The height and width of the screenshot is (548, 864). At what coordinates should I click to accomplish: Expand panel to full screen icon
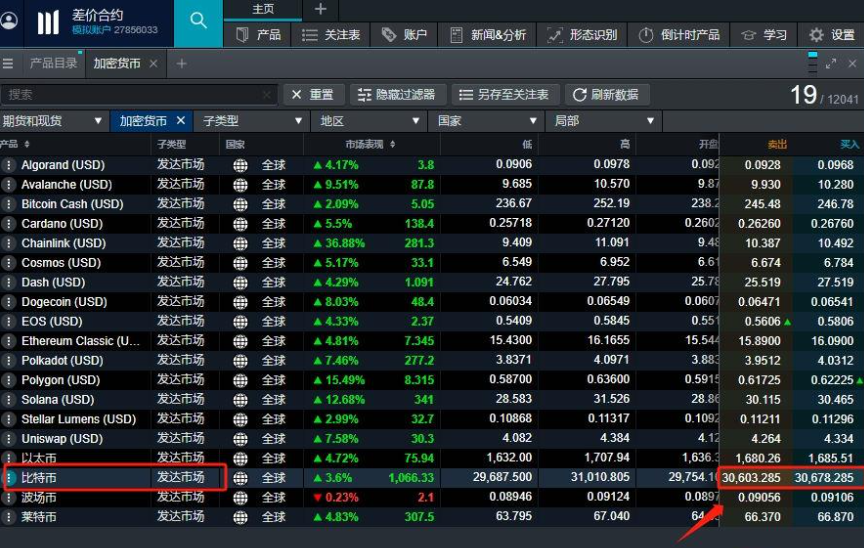[x=831, y=64]
